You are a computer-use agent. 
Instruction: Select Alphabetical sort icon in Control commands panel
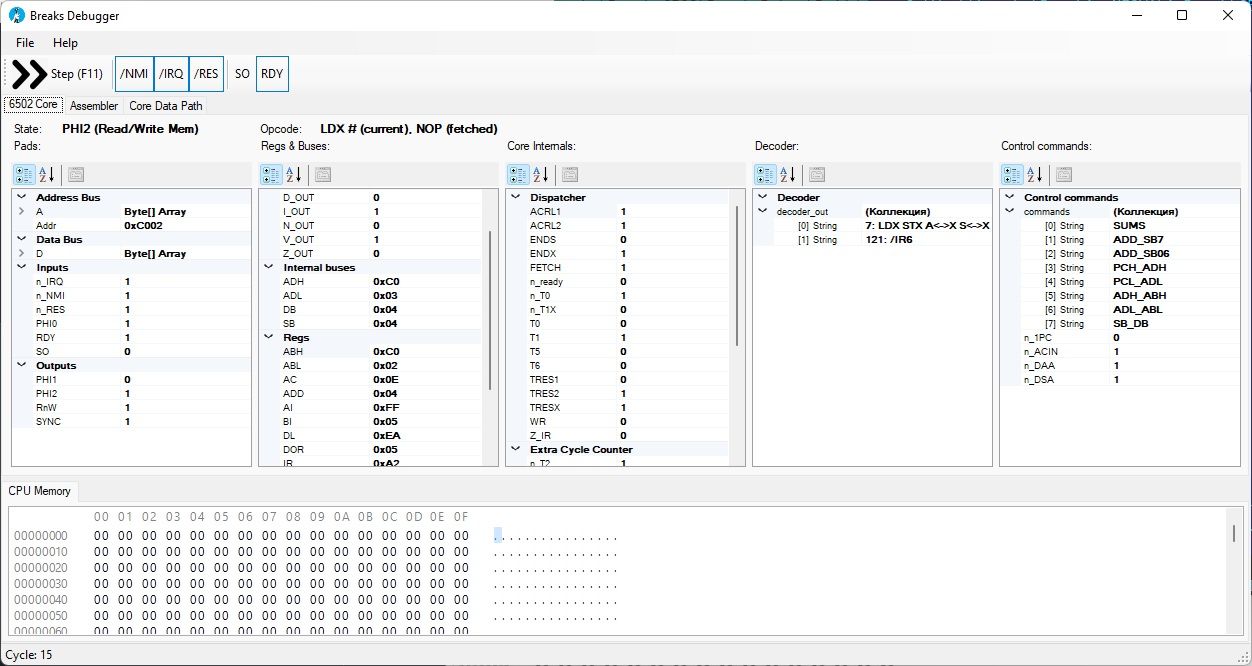(x=1034, y=175)
